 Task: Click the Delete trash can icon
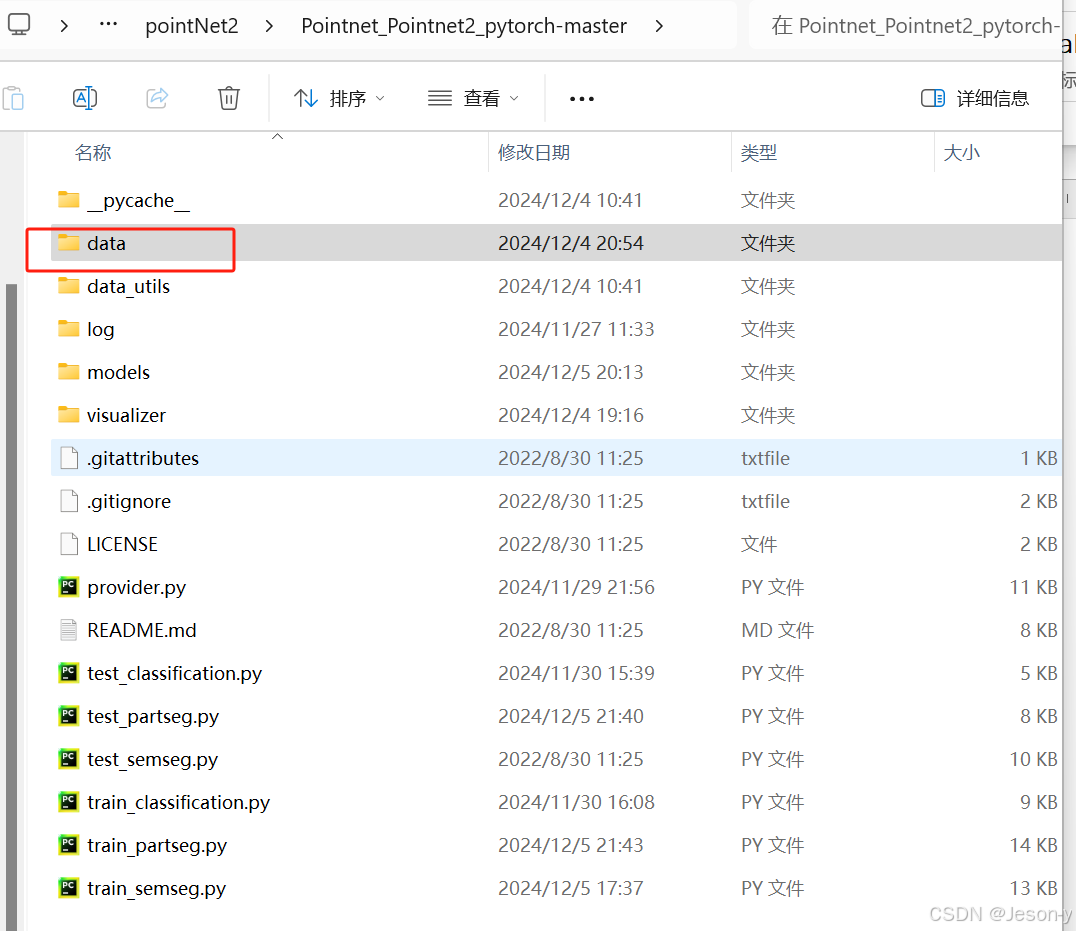click(x=229, y=98)
